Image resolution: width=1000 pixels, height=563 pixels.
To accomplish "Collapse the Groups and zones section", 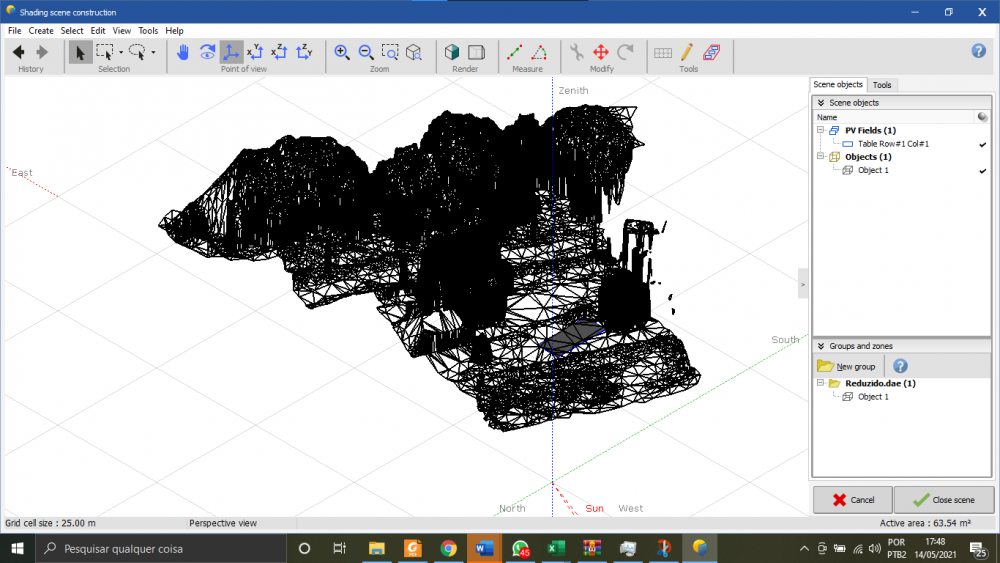I will coord(821,346).
